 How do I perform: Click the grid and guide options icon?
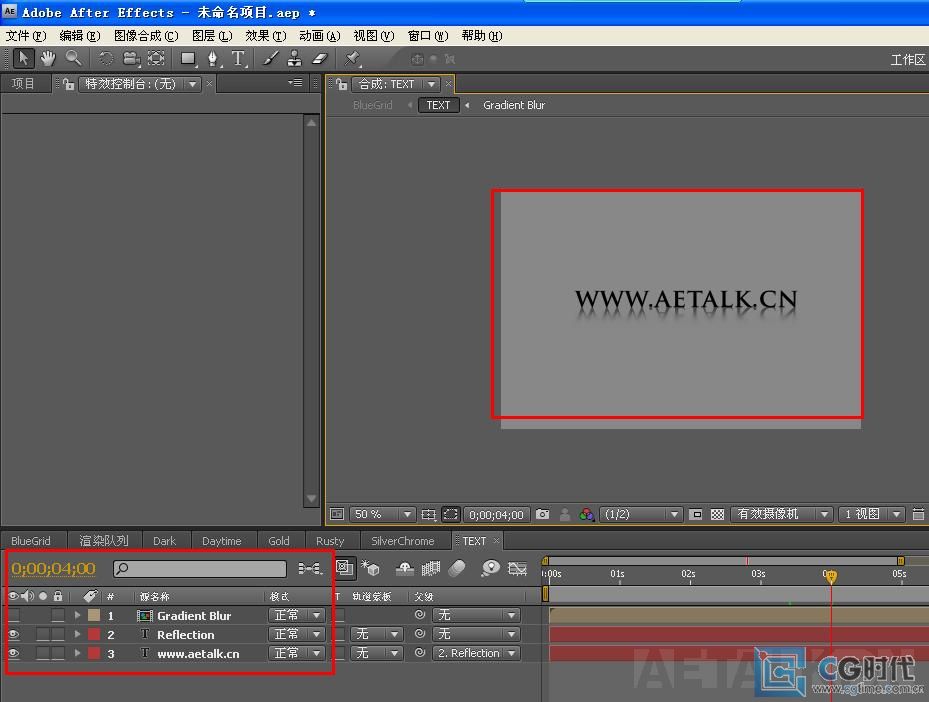click(428, 514)
